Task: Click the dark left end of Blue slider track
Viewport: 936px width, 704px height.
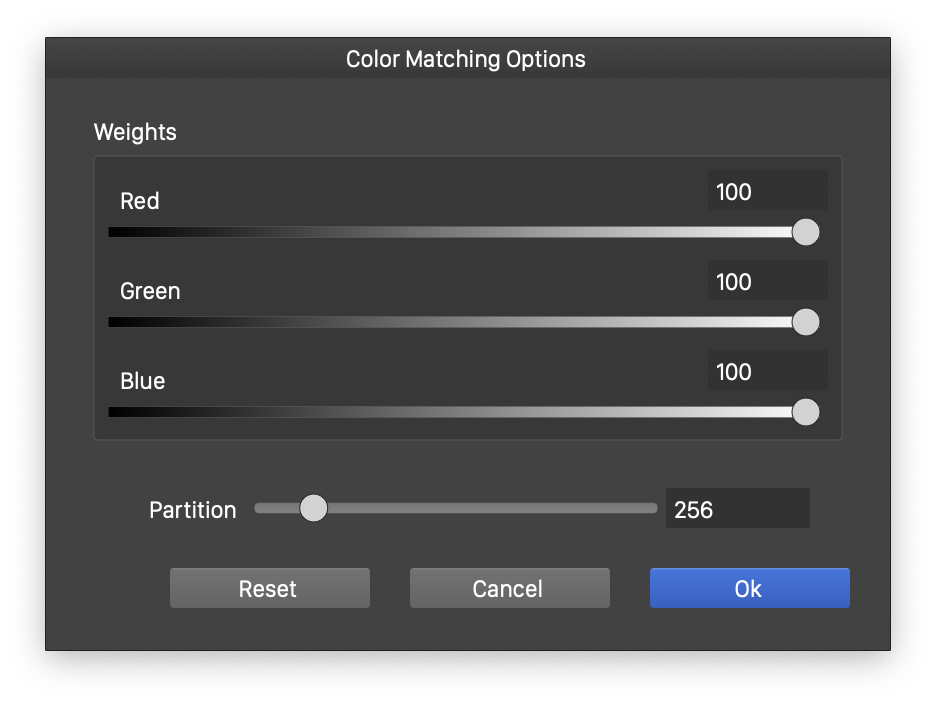Action: coord(120,412)
